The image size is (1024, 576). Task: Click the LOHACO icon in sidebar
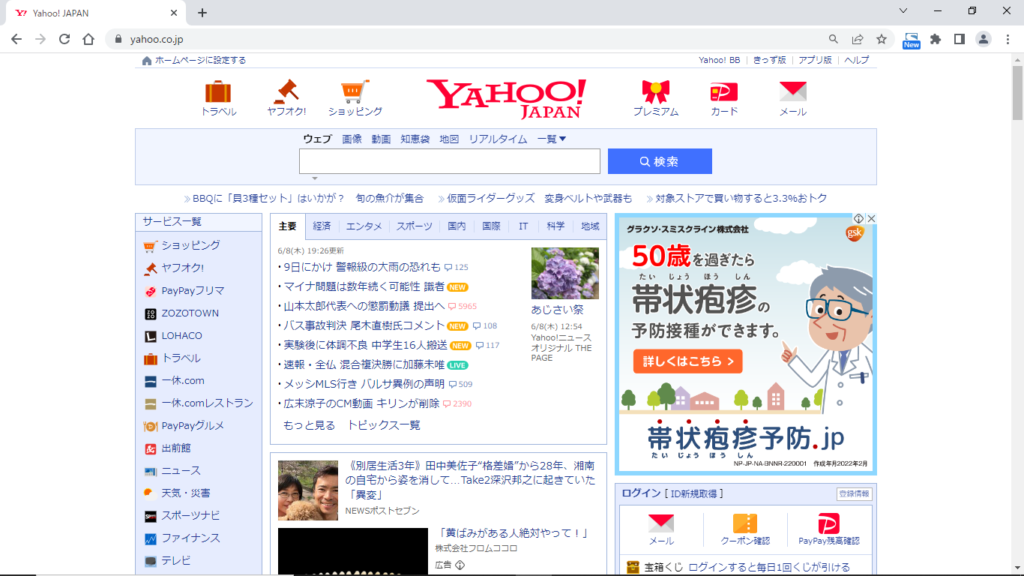click(150, 336)
